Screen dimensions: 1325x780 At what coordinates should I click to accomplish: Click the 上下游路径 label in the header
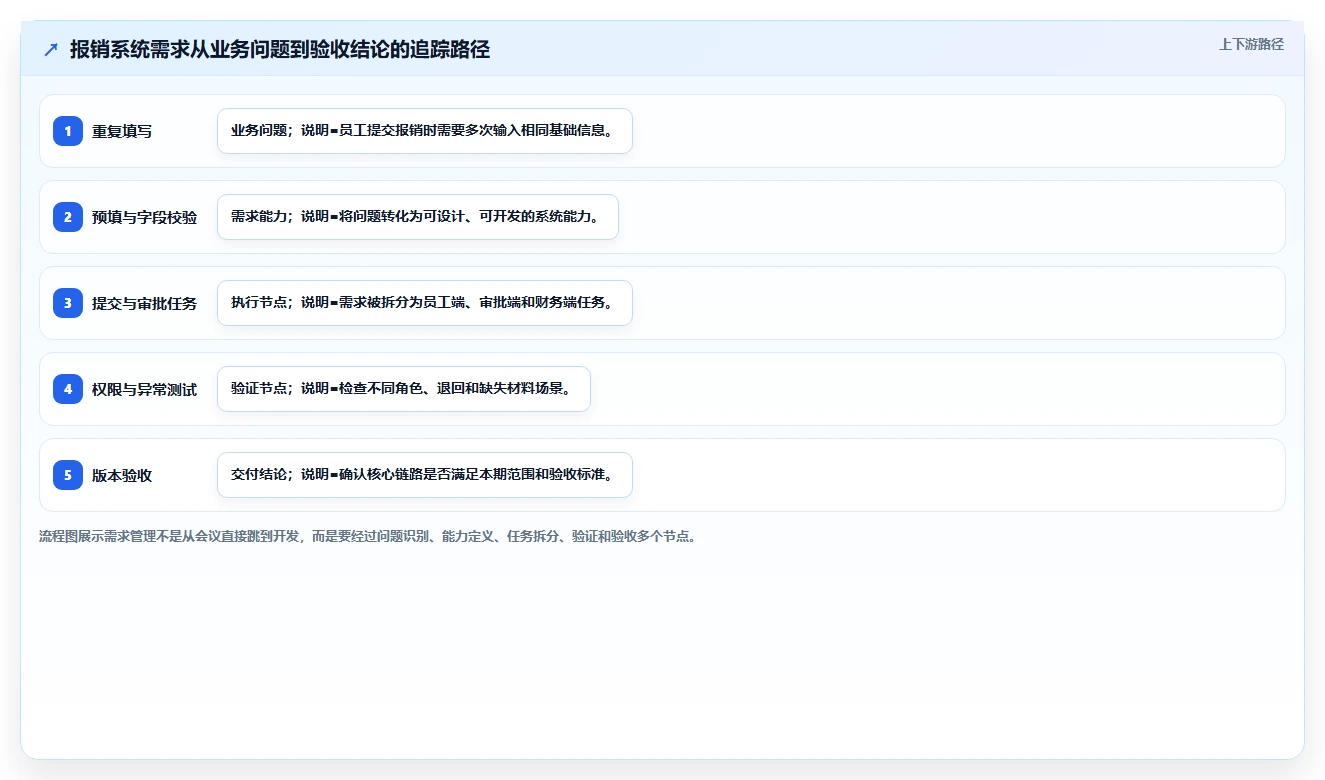[x=1251, y=44]
